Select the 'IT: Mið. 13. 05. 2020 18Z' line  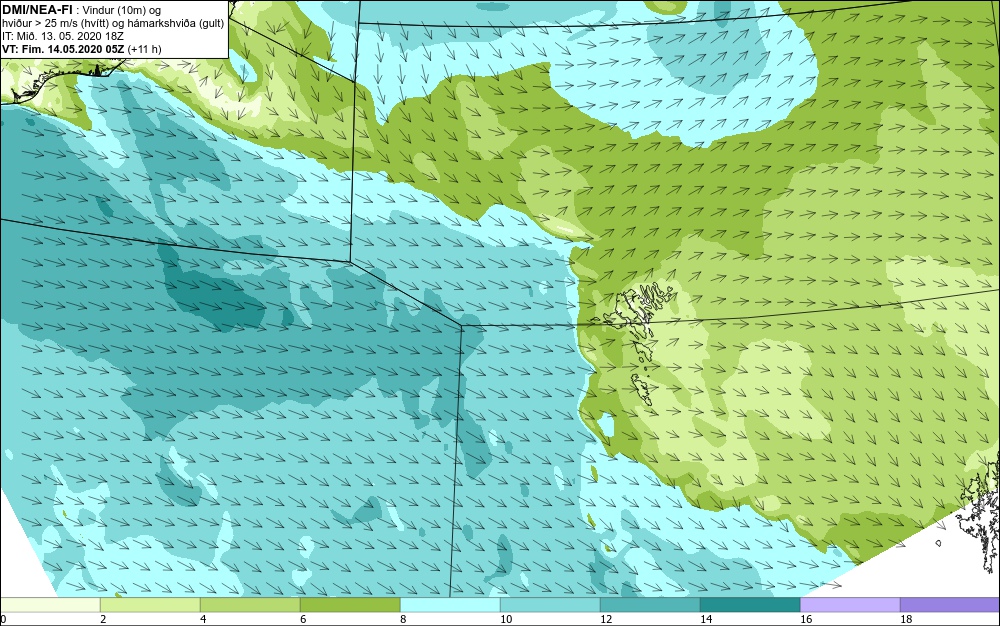[x=62, y=36]
